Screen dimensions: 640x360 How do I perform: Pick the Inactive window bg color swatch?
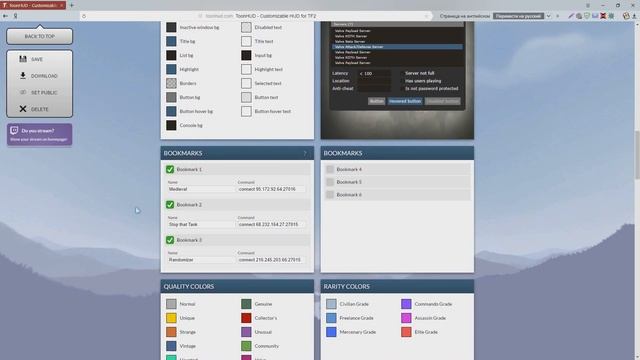171,27
